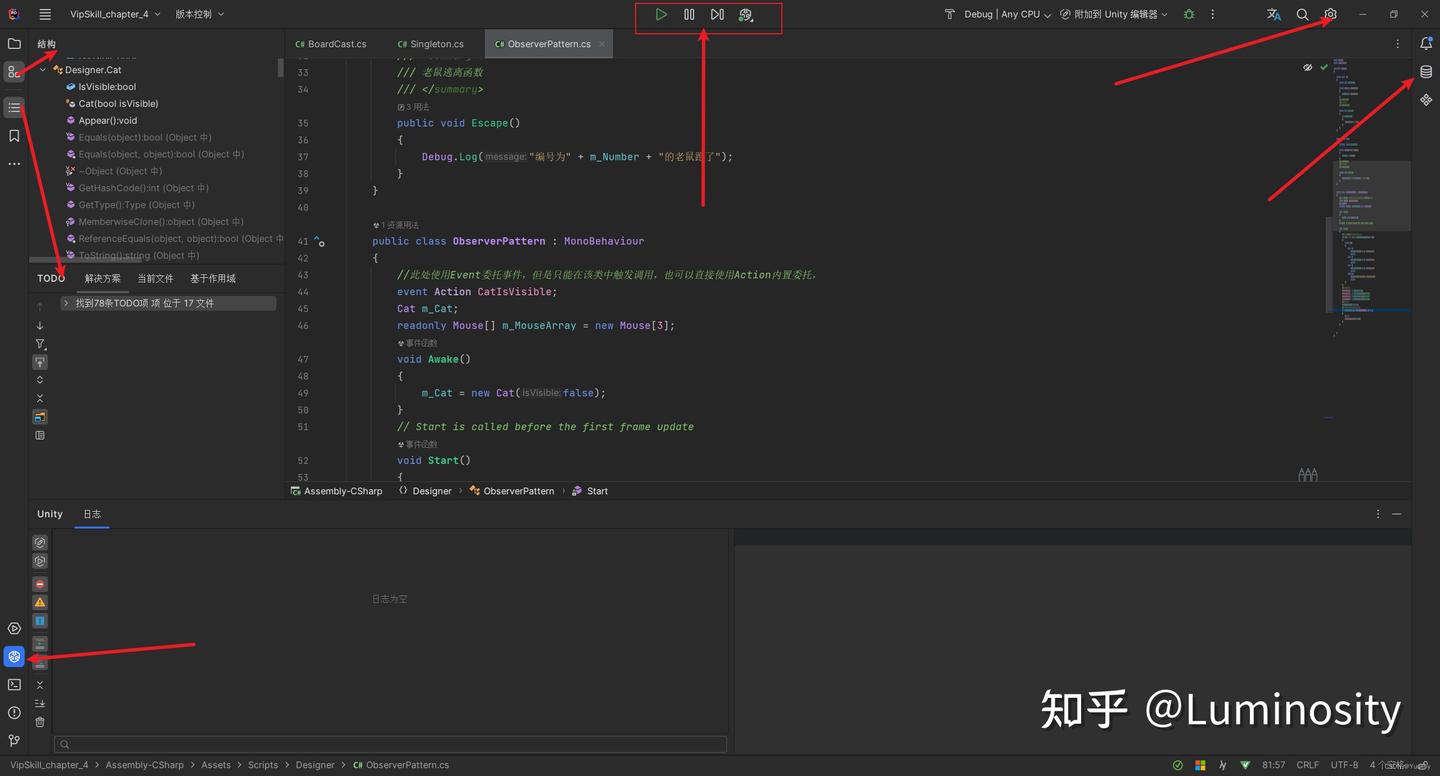Switch to the 解决方案 tab in TODO panel

click(x=102, y=278)
